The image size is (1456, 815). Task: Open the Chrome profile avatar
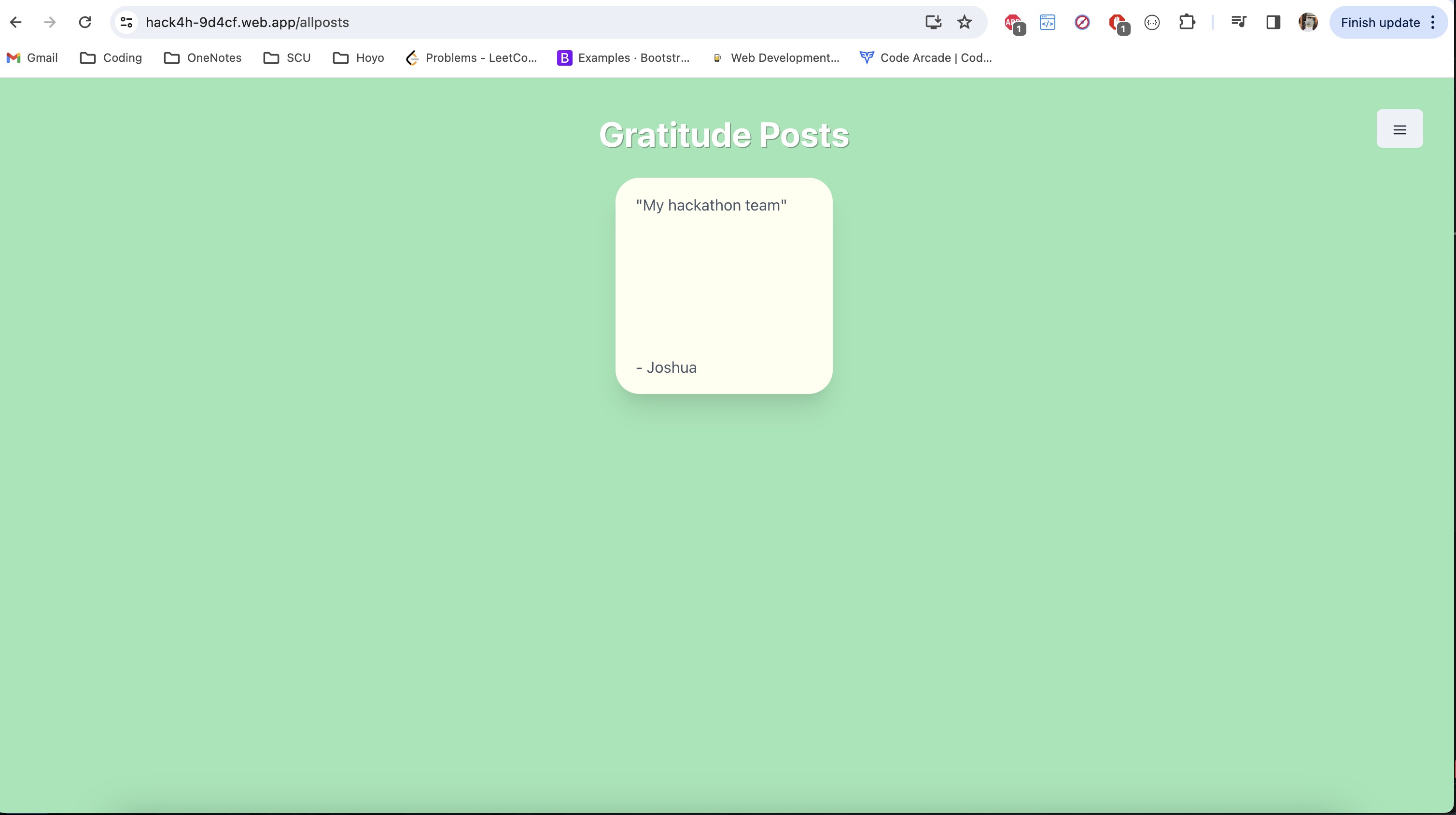1308,23
